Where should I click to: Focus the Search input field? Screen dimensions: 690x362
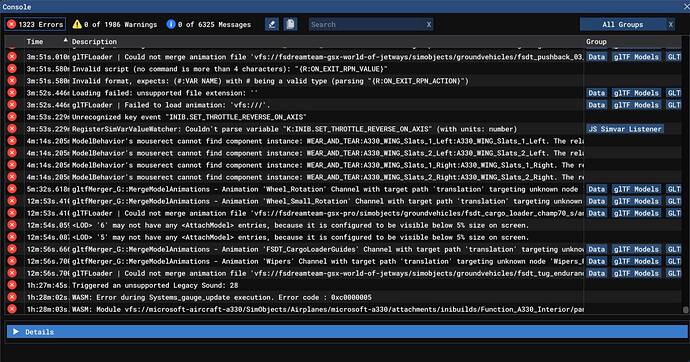(366, 25)
